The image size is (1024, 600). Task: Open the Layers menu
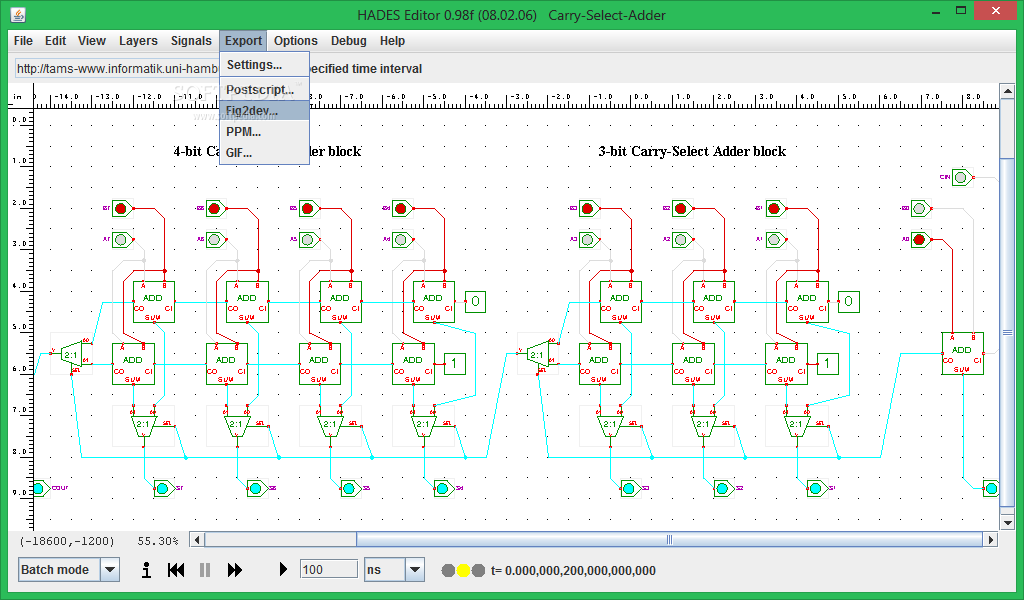138,40
